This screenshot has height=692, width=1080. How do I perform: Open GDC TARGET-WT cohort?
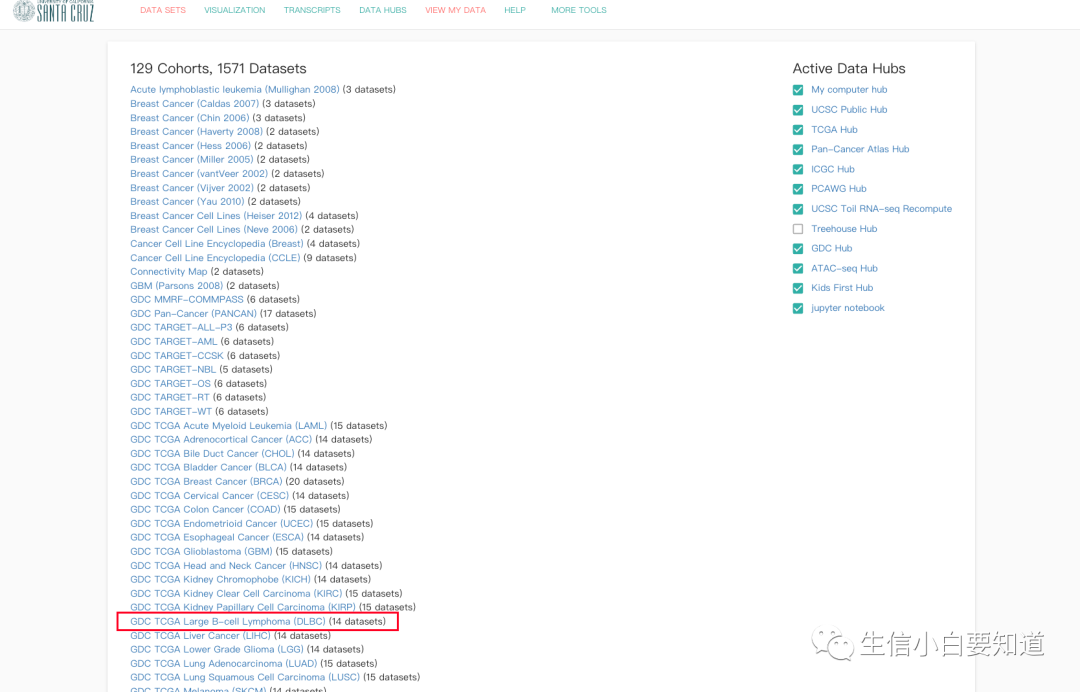171,412
